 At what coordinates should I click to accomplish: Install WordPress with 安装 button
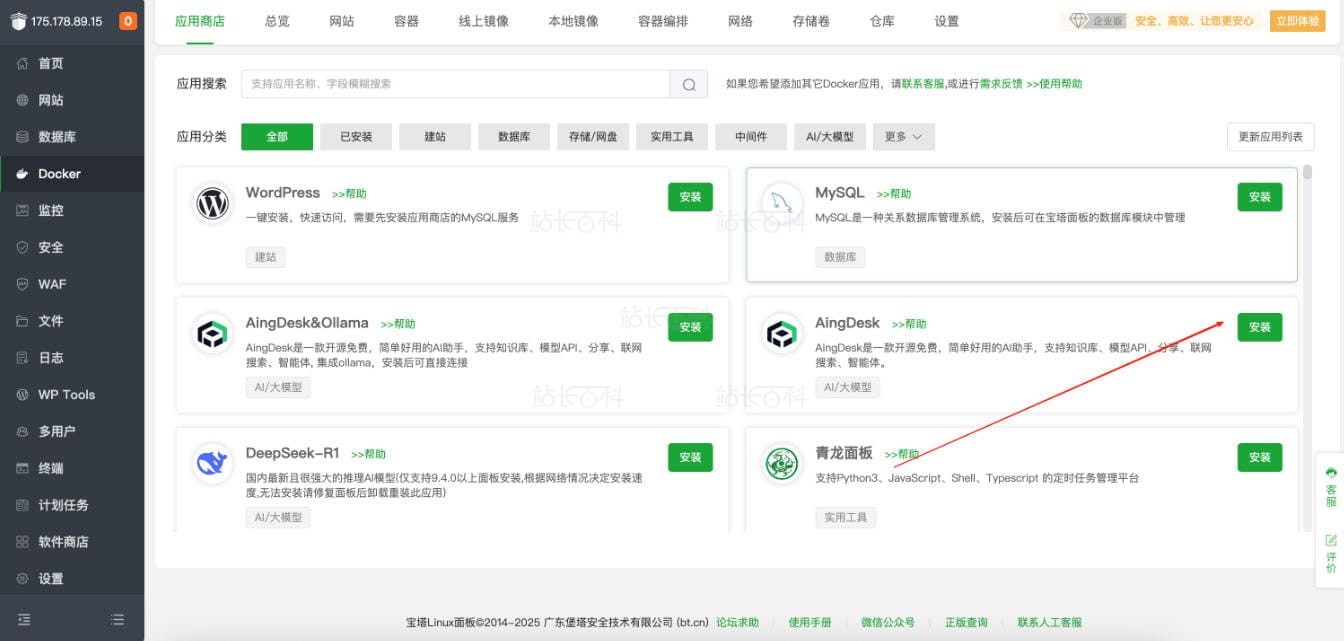click(690, 197)
